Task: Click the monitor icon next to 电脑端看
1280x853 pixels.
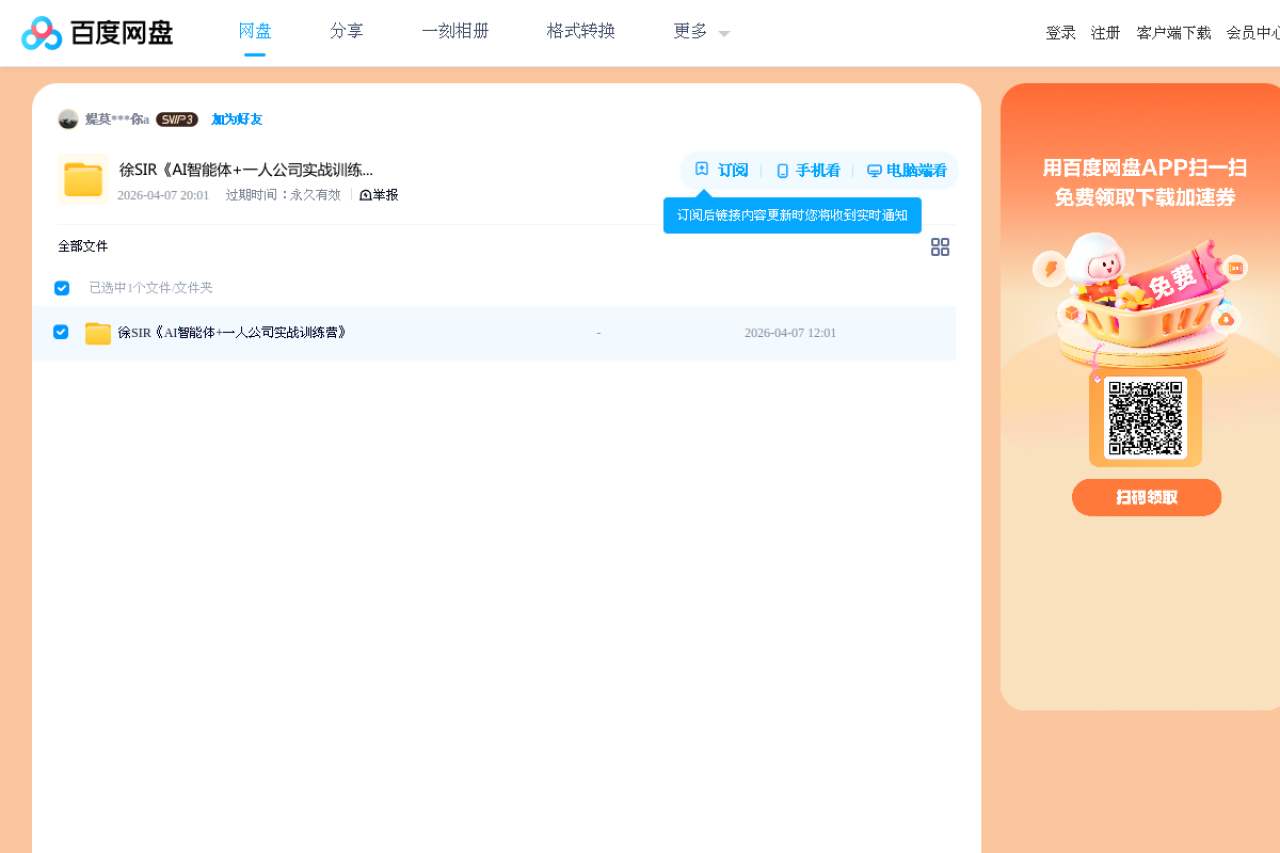Action: click(872, 170)
